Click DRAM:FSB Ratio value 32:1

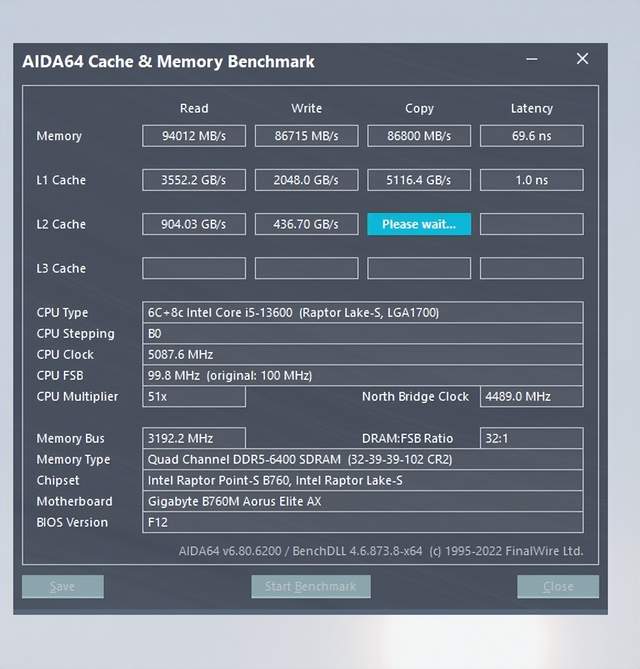[x=532, y=438]
